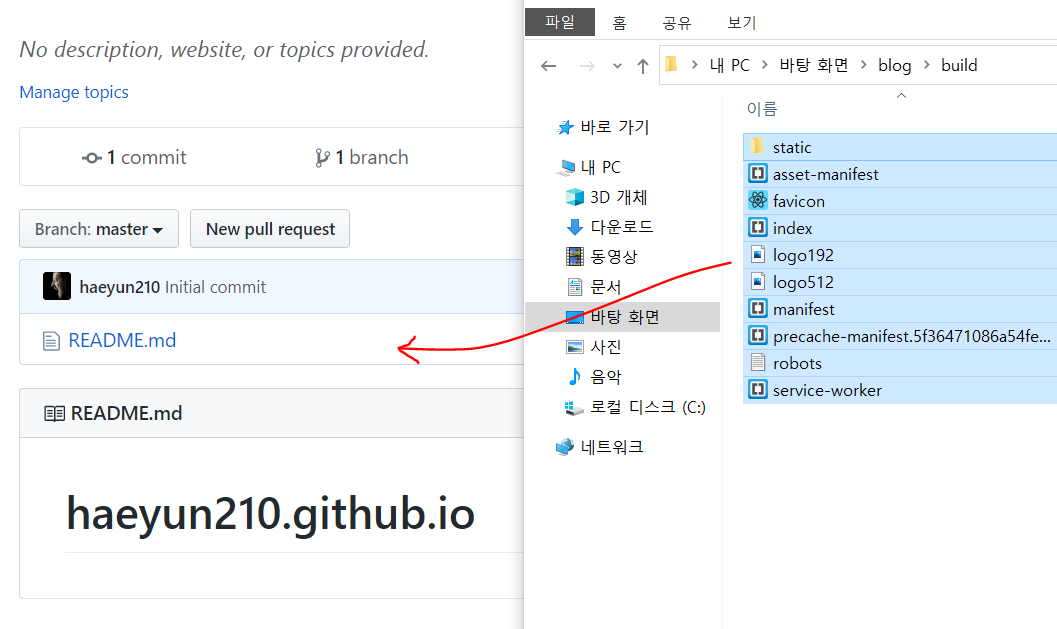Select build in address breadcrumb

click(959, 65)
